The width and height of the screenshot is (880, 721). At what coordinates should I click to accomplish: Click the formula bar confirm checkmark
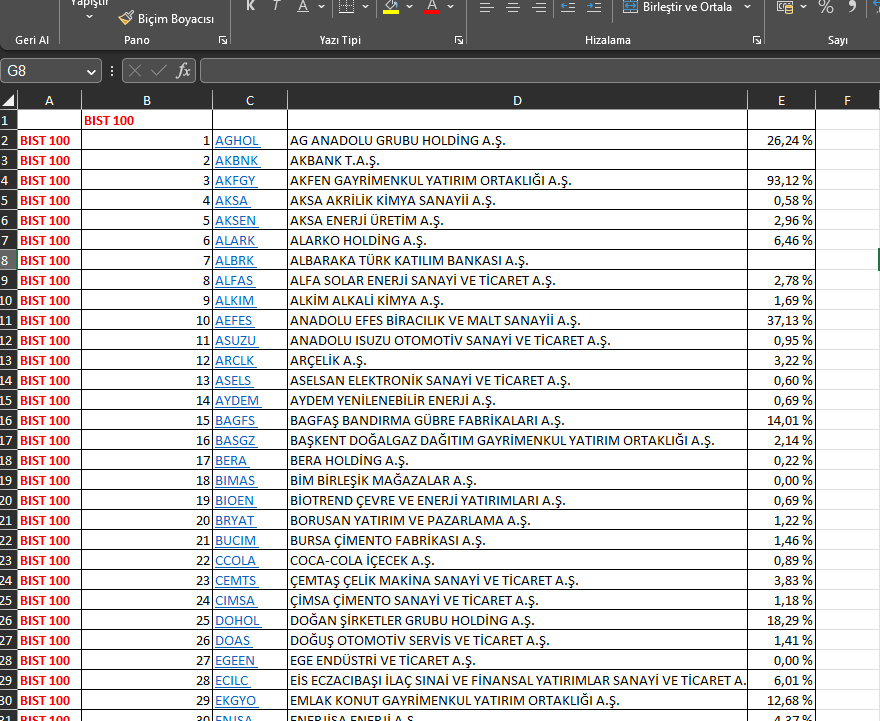[x=159, y=71]
